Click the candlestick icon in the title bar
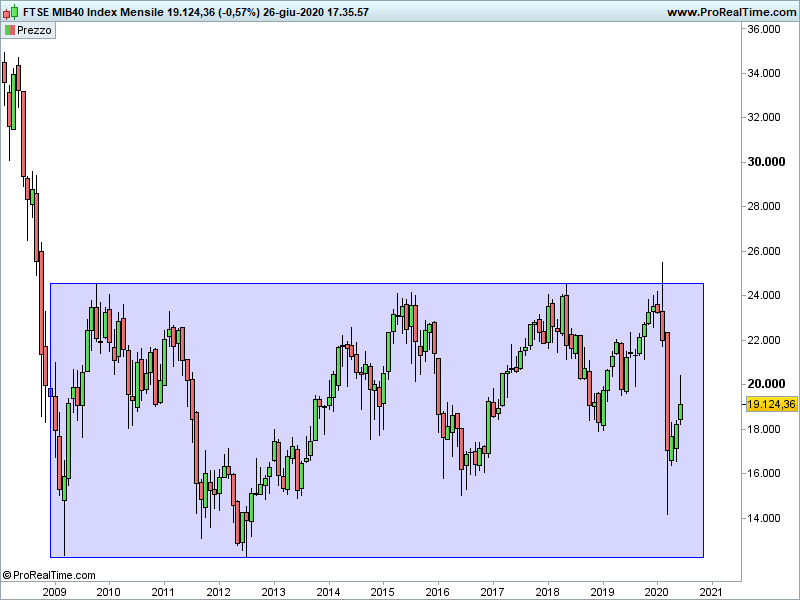The image size is (800, 600). tap(11, 12)
